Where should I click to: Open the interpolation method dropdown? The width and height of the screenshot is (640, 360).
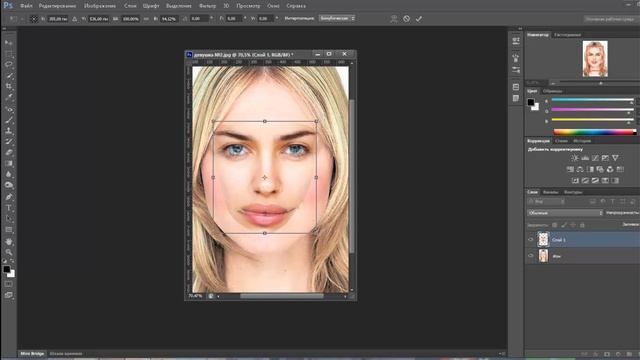(337, 18)
